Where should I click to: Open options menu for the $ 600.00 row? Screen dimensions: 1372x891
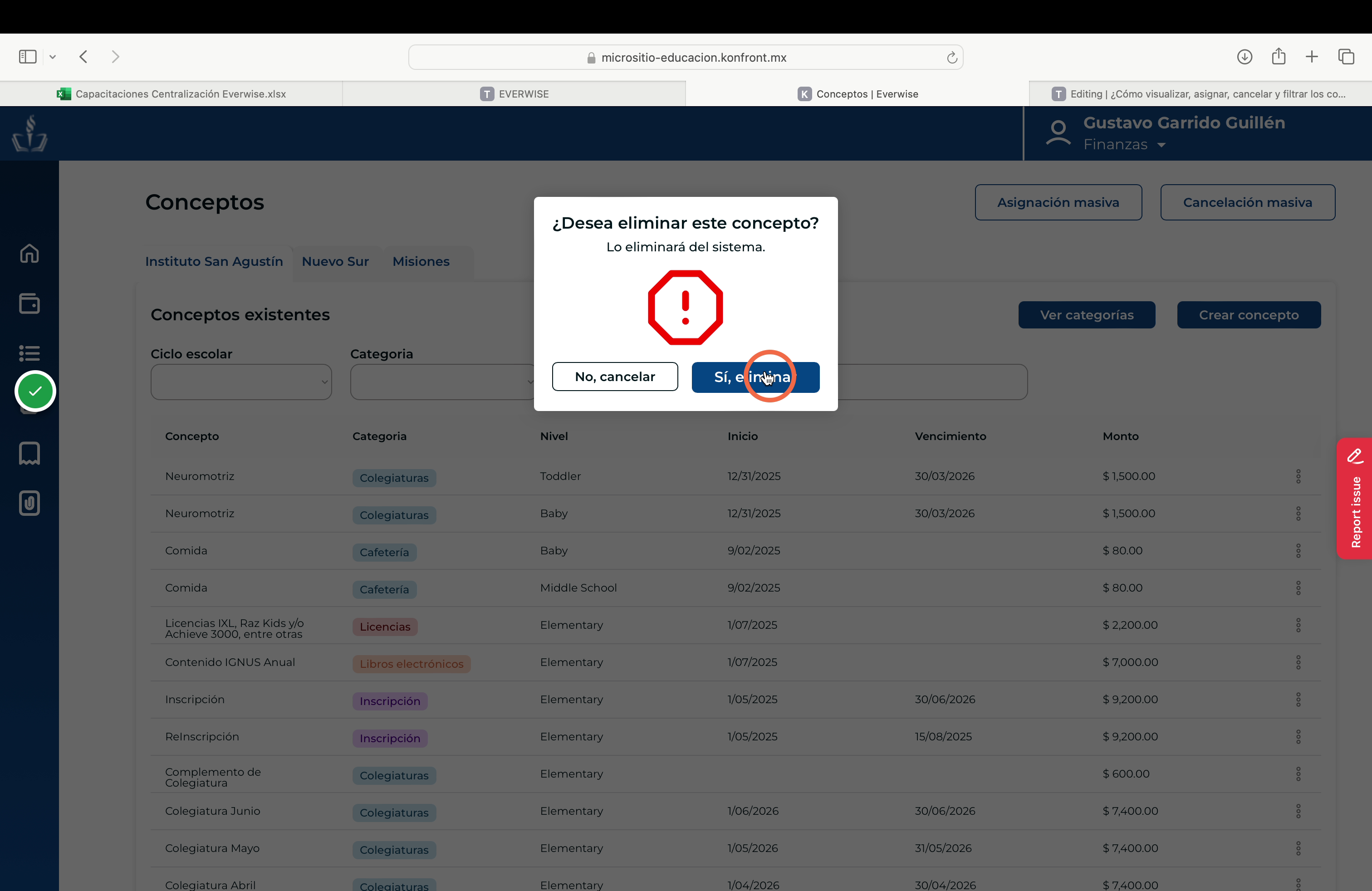pyautogui.click(x=1298, y=774)
